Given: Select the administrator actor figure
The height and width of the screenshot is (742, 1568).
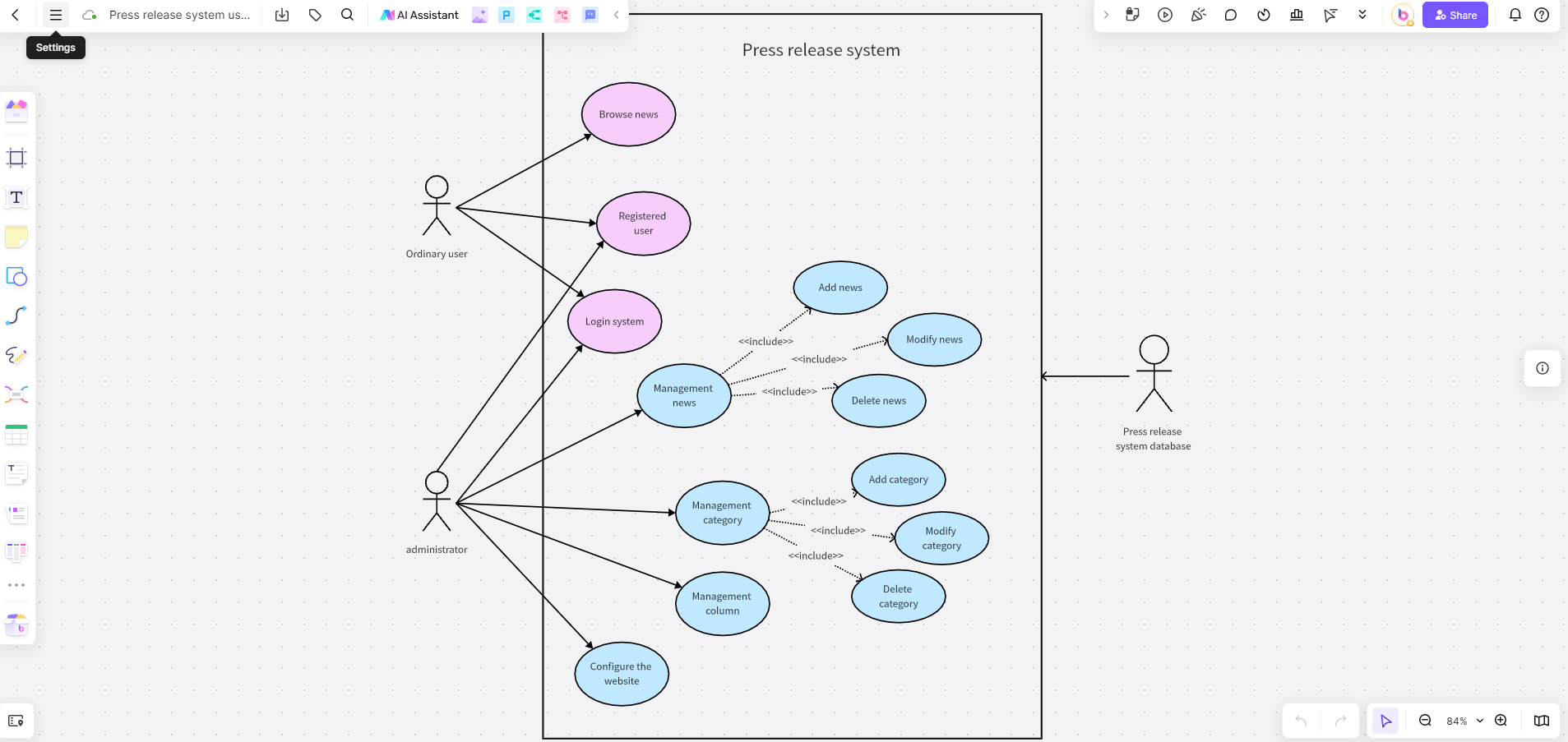Looking at the screenshot, I should [437, 502].
